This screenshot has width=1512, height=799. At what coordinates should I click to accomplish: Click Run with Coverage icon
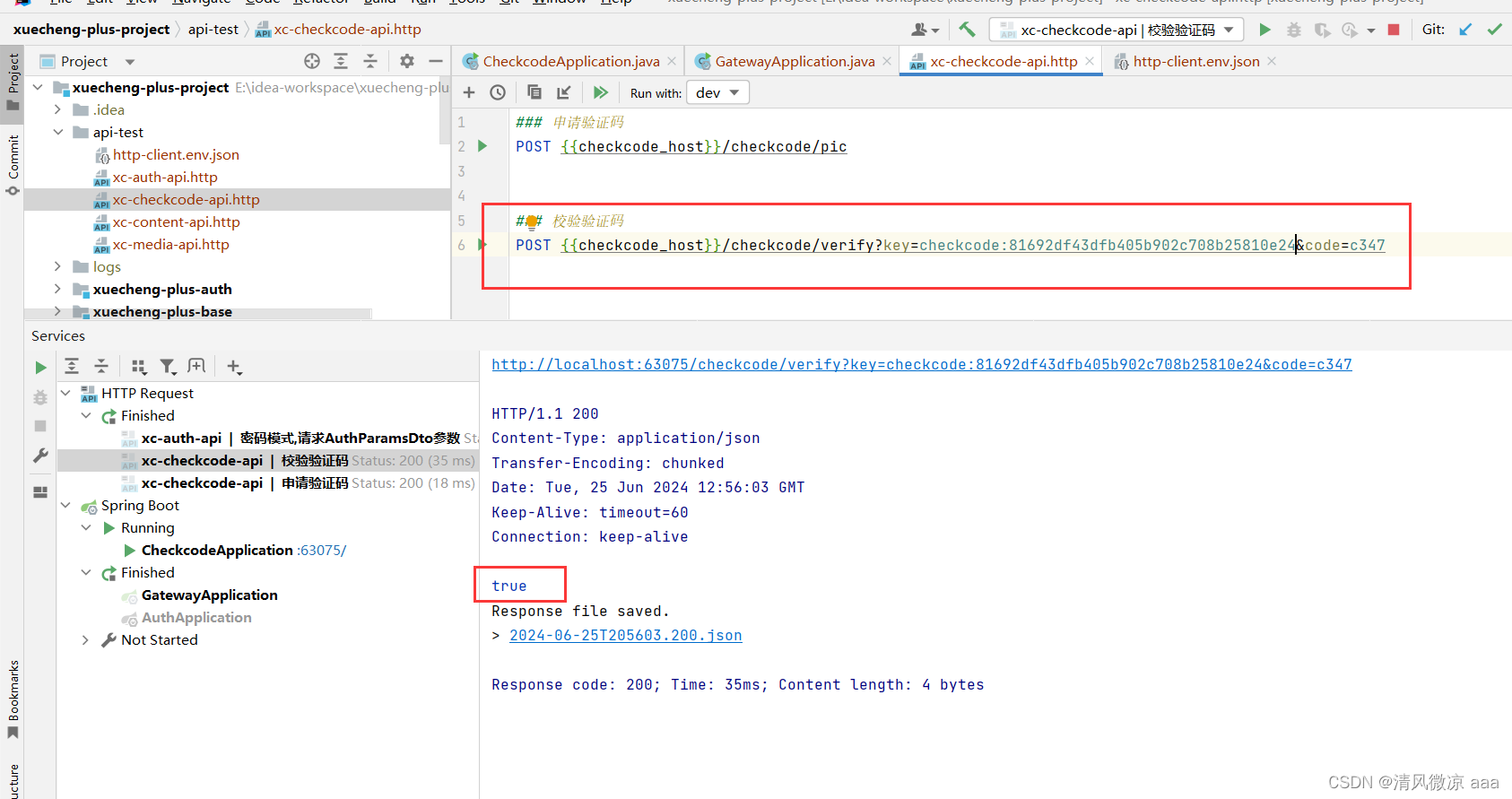tap(1322, 30)
